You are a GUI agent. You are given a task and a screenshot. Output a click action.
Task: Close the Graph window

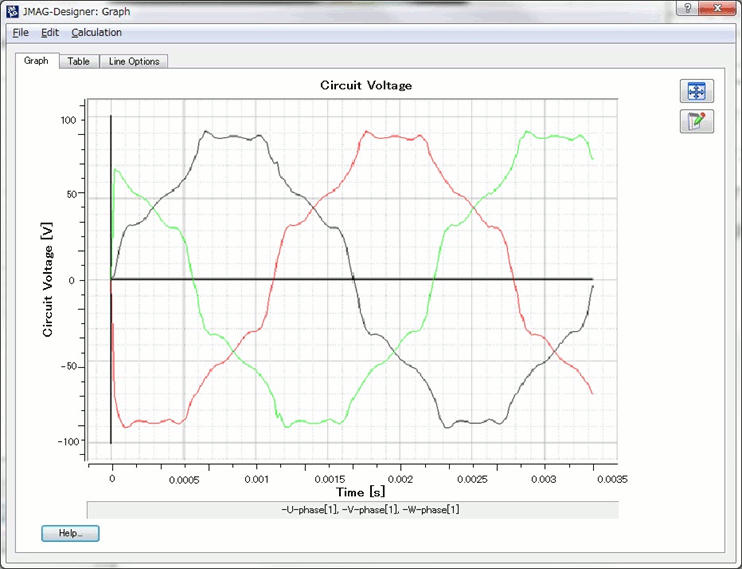pyautogui.click(x=720, y=8)
